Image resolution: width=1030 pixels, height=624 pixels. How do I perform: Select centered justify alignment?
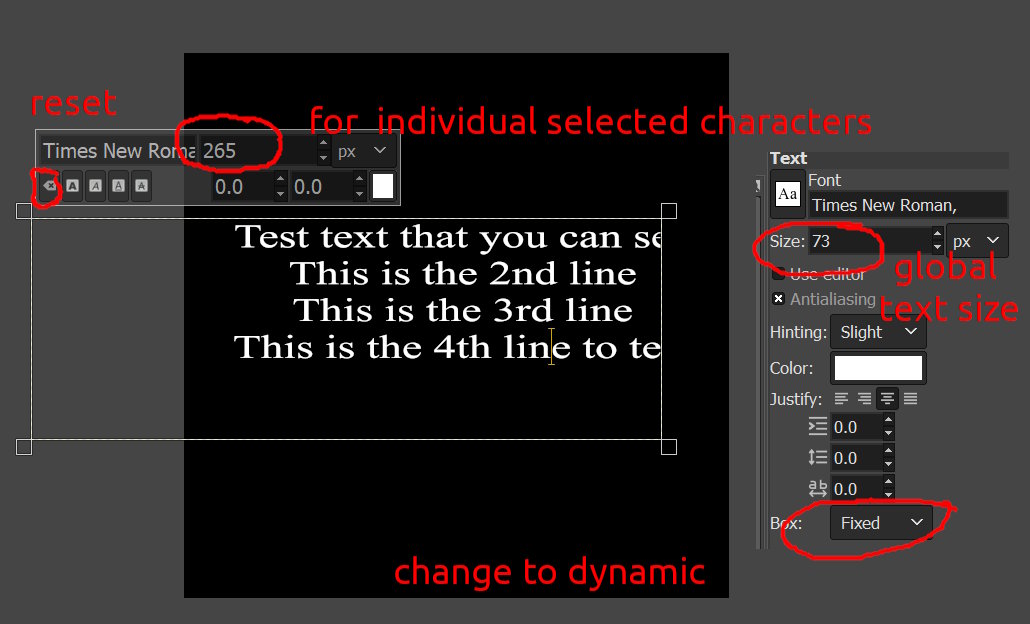[887, 398]
